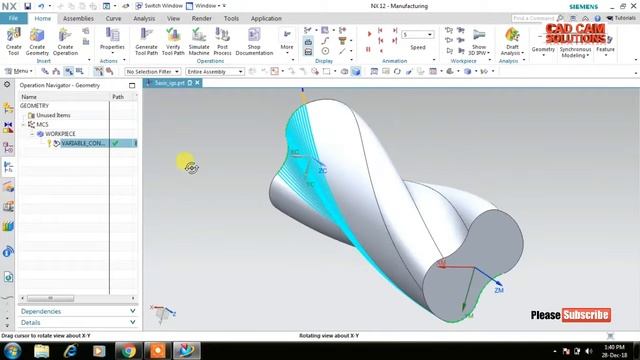640x360 pixels.
Task: Click the Create Tool icon
Action: pos(13,41)
